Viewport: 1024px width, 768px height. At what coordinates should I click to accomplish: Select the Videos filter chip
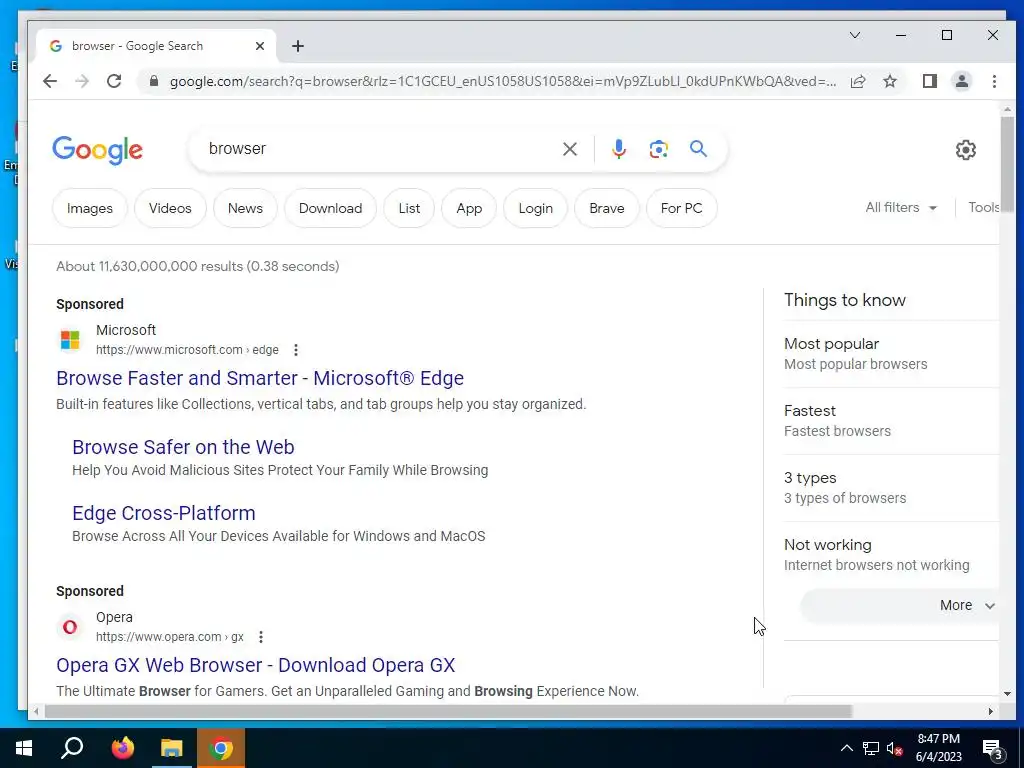[x=170, y=208]
